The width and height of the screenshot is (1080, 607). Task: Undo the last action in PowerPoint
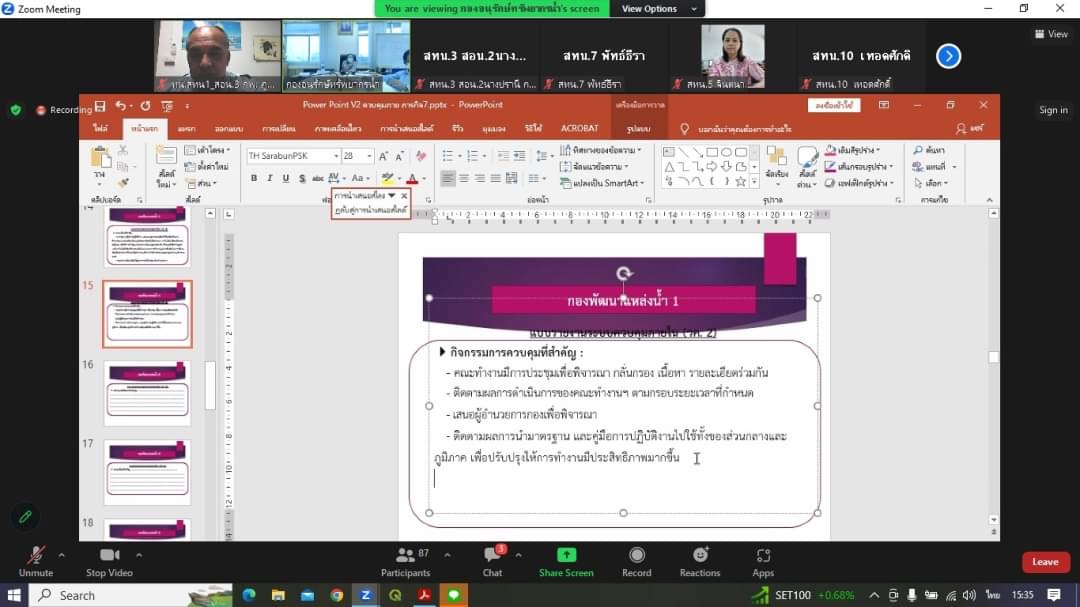(121, 106)
